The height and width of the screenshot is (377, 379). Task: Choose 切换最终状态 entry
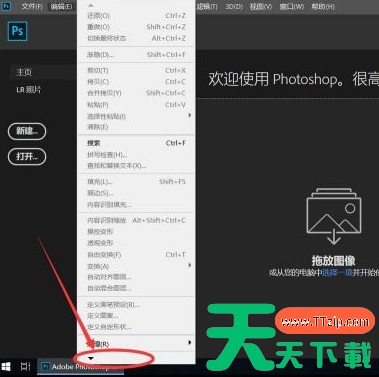point(136,38)
